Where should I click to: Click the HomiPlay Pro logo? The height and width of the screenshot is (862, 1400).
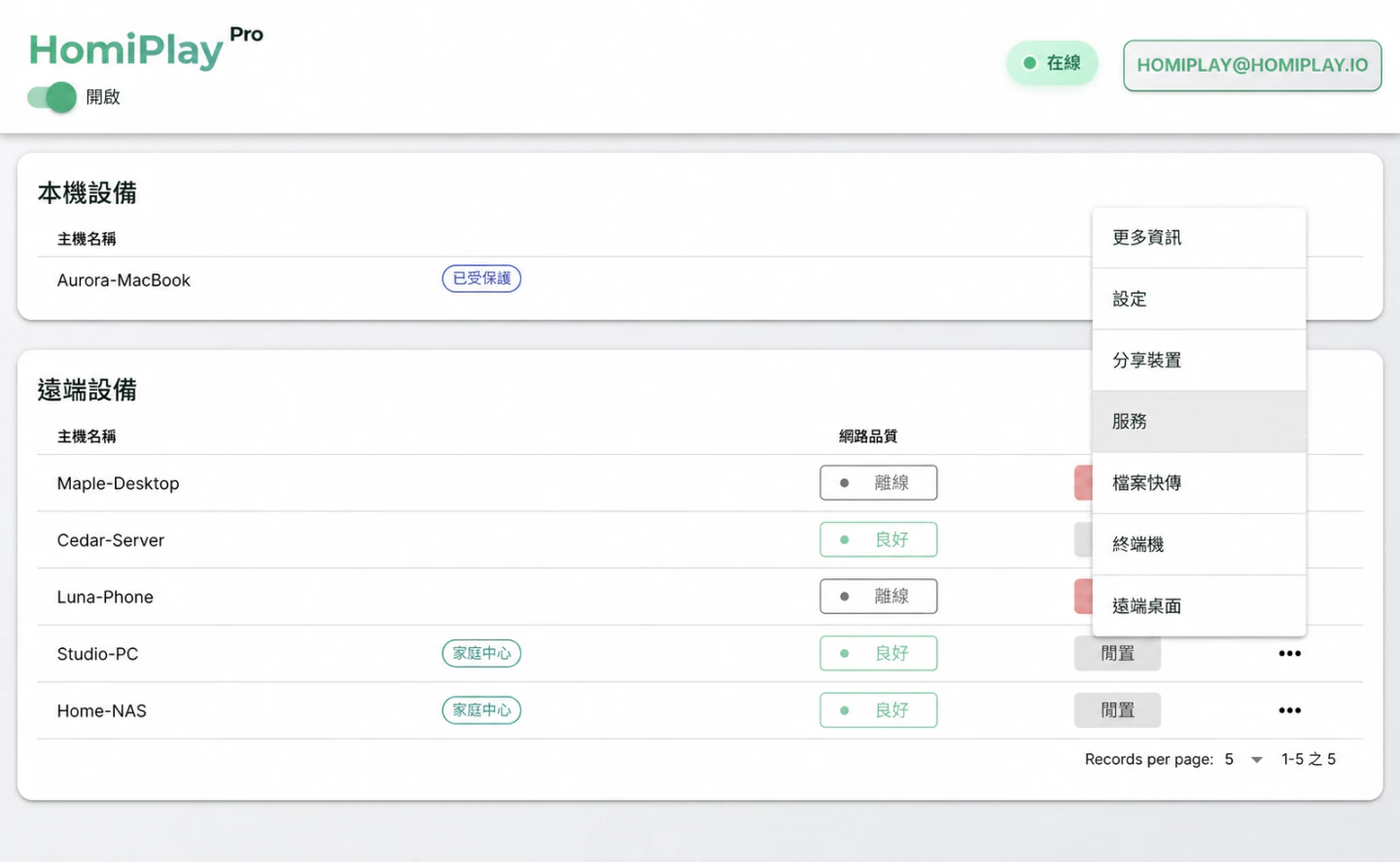tap(146, 48)
